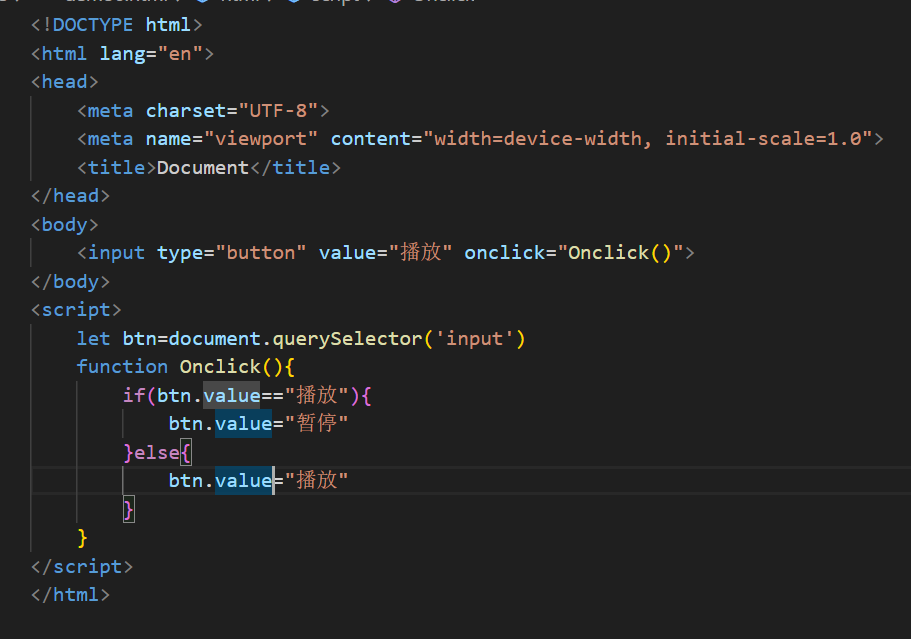
Task: Click the closing /body tag
Action: coord(70,282)
